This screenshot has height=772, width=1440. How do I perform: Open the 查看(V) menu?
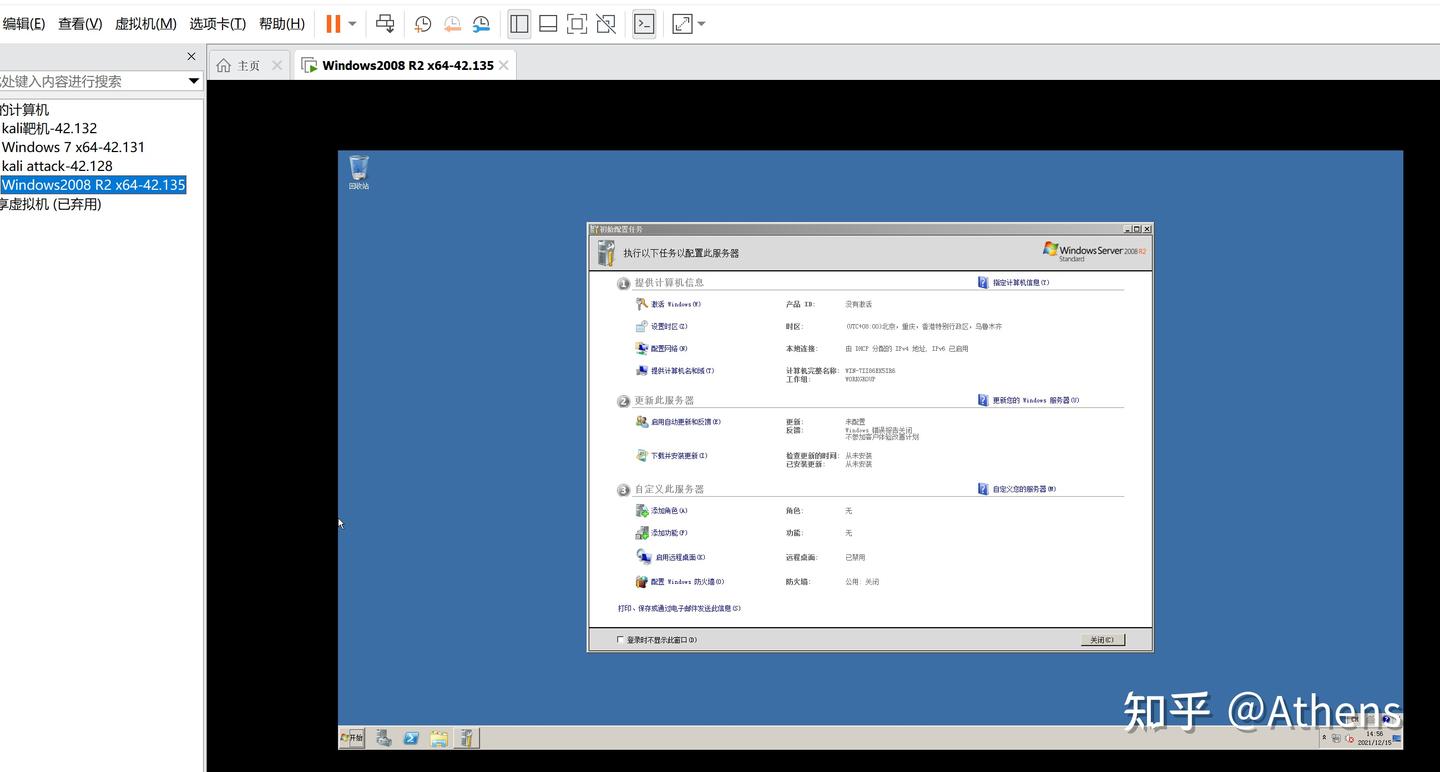click(80, 24)
